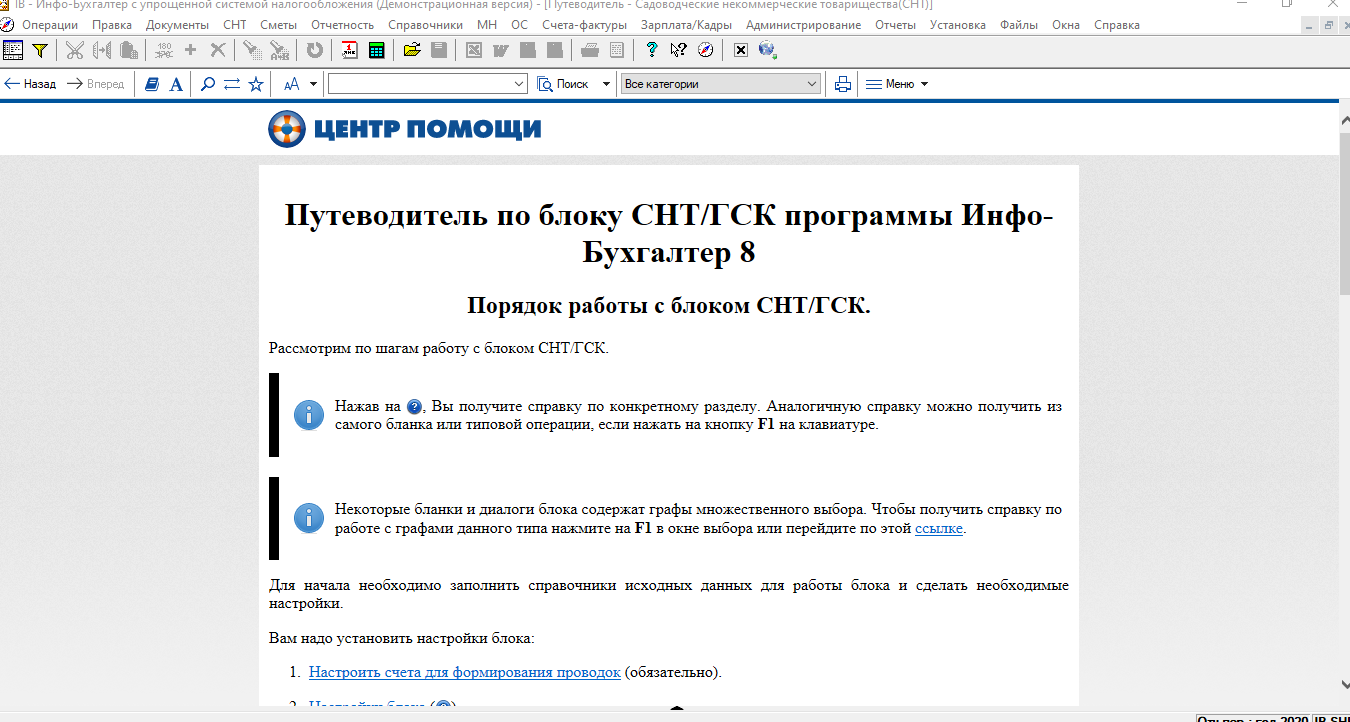Open the Документы menu

(177, 25)
